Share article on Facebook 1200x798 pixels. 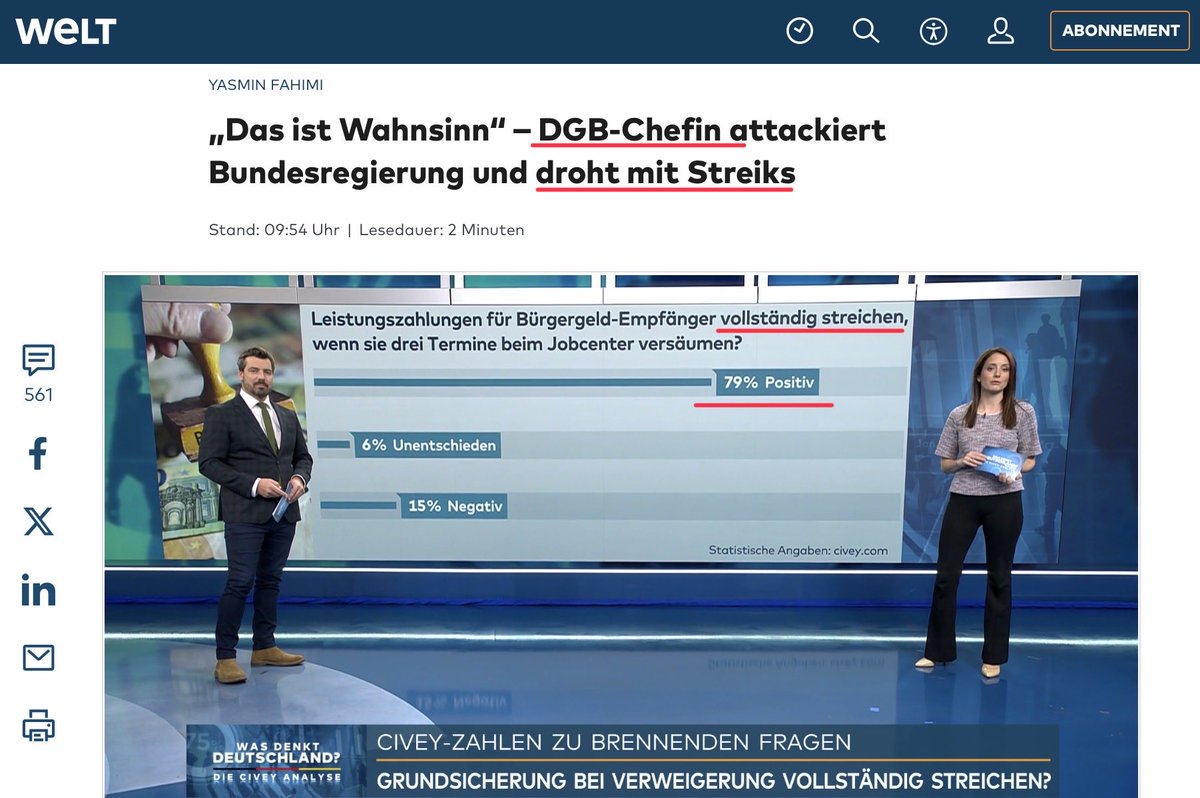pyautogui.click(x=38, y=454)
